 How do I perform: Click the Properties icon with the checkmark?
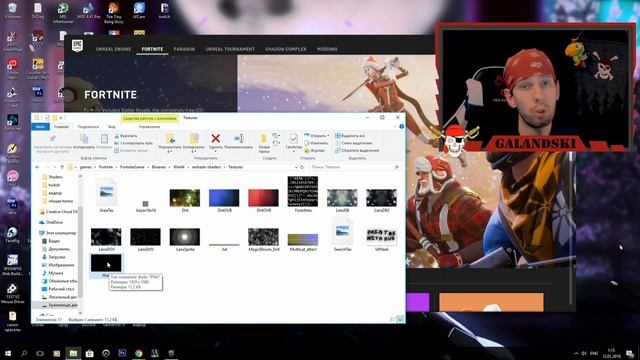[x=293, y=138]
